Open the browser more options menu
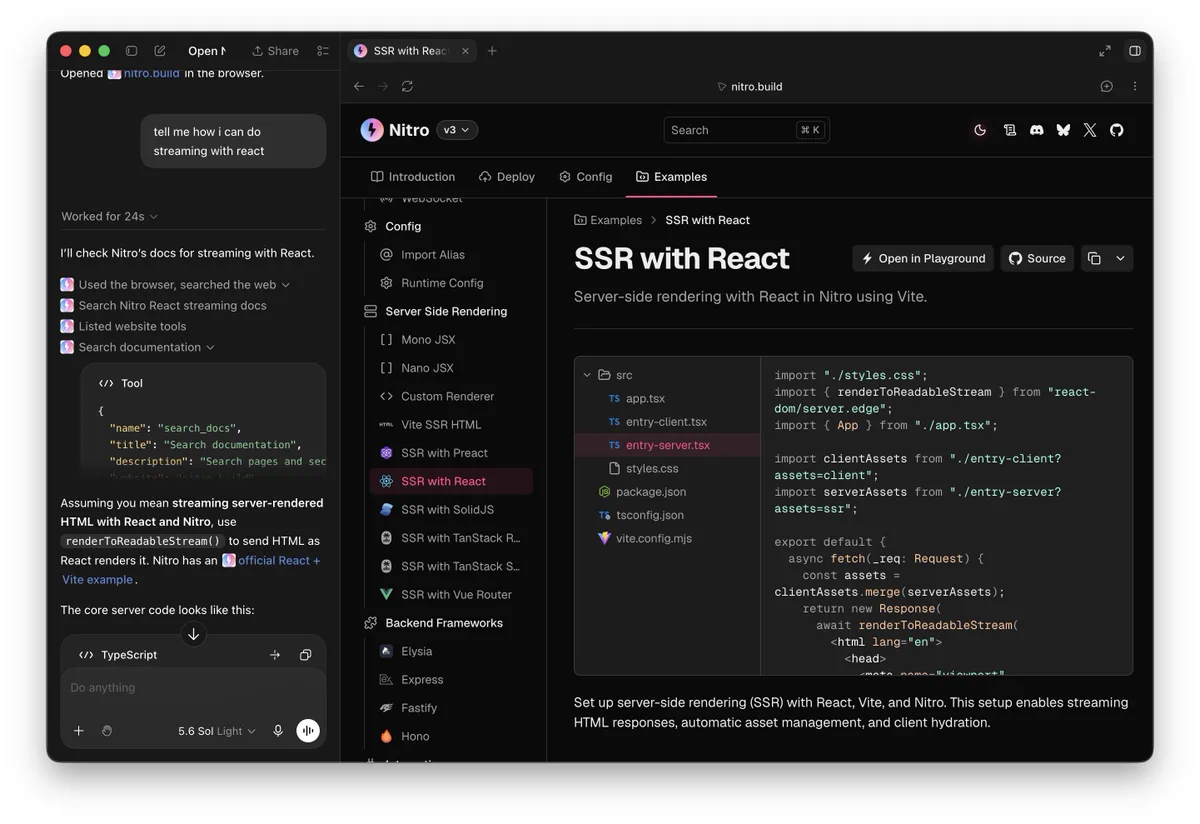This screenshot has height=824, width=1200. (1135, 87)
